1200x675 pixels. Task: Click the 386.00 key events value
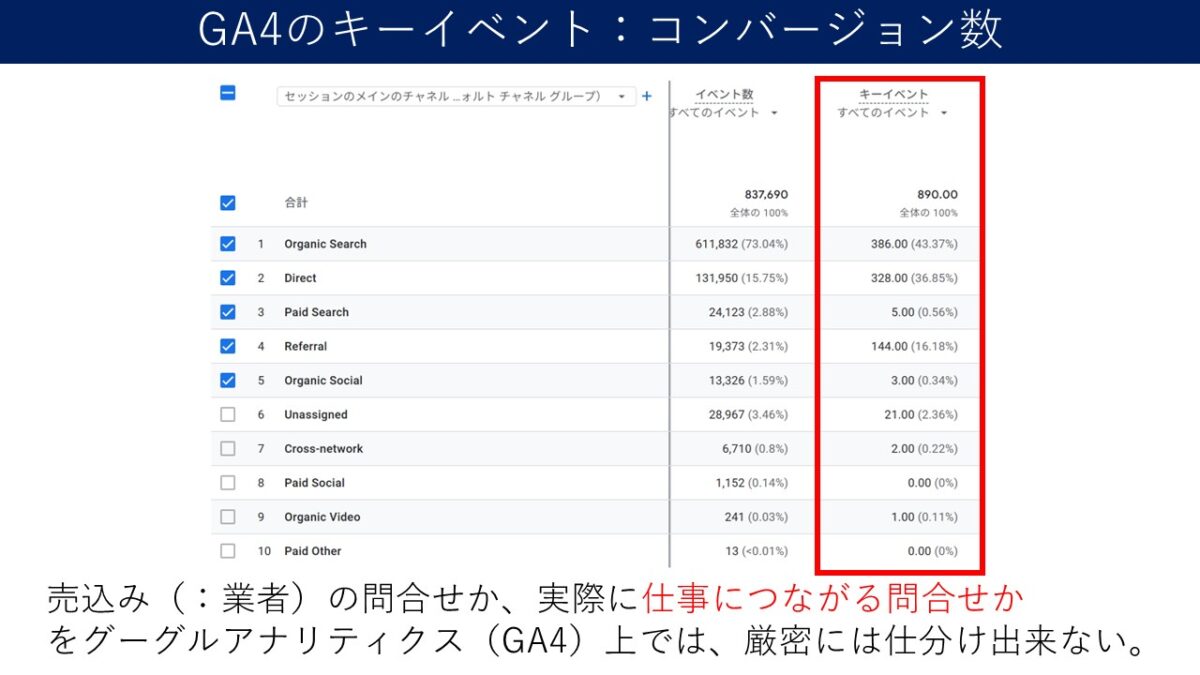[892, 244]
